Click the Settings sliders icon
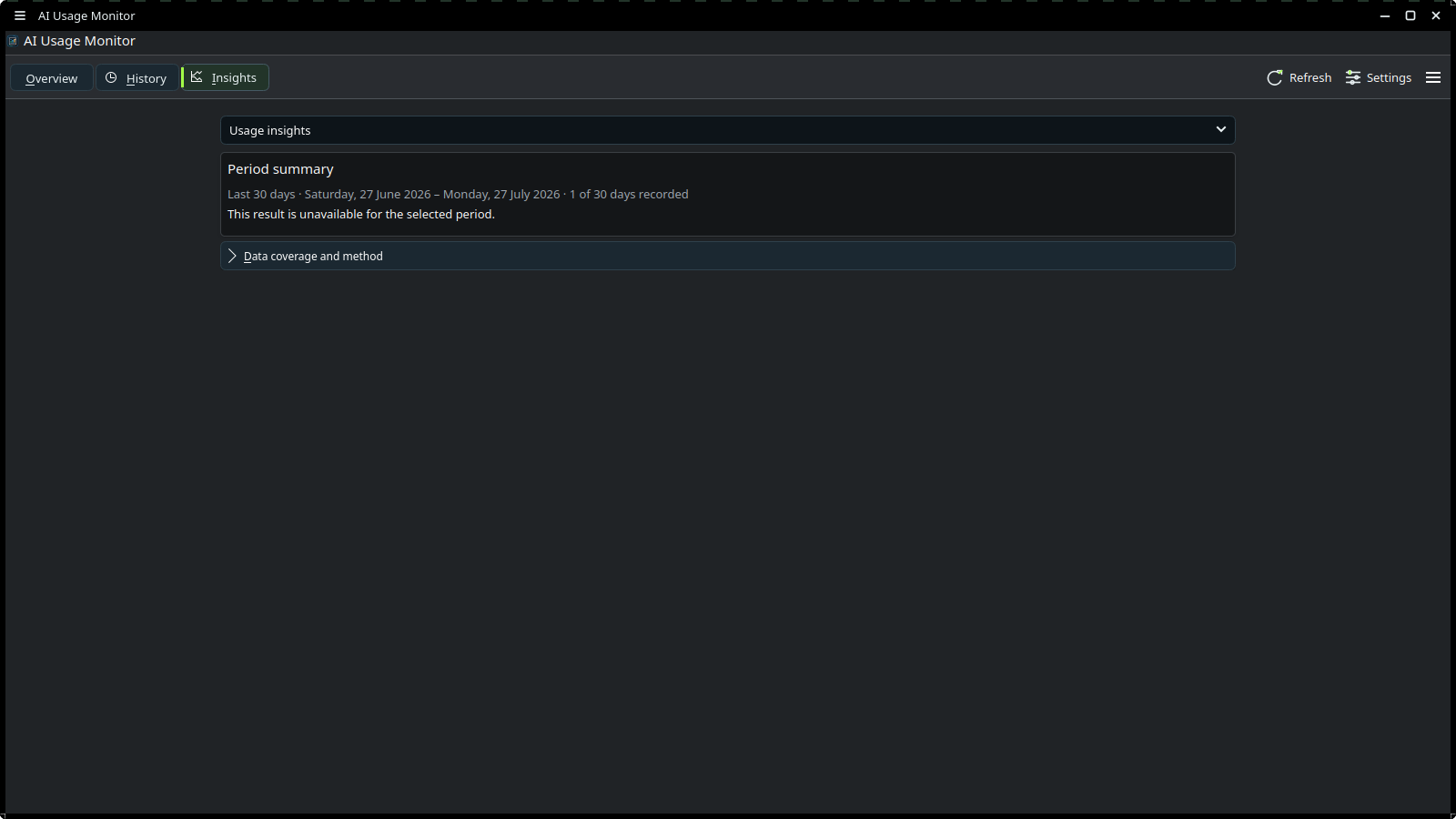The width and height of the screenshot is (1456, 819). coord(1353,77)
